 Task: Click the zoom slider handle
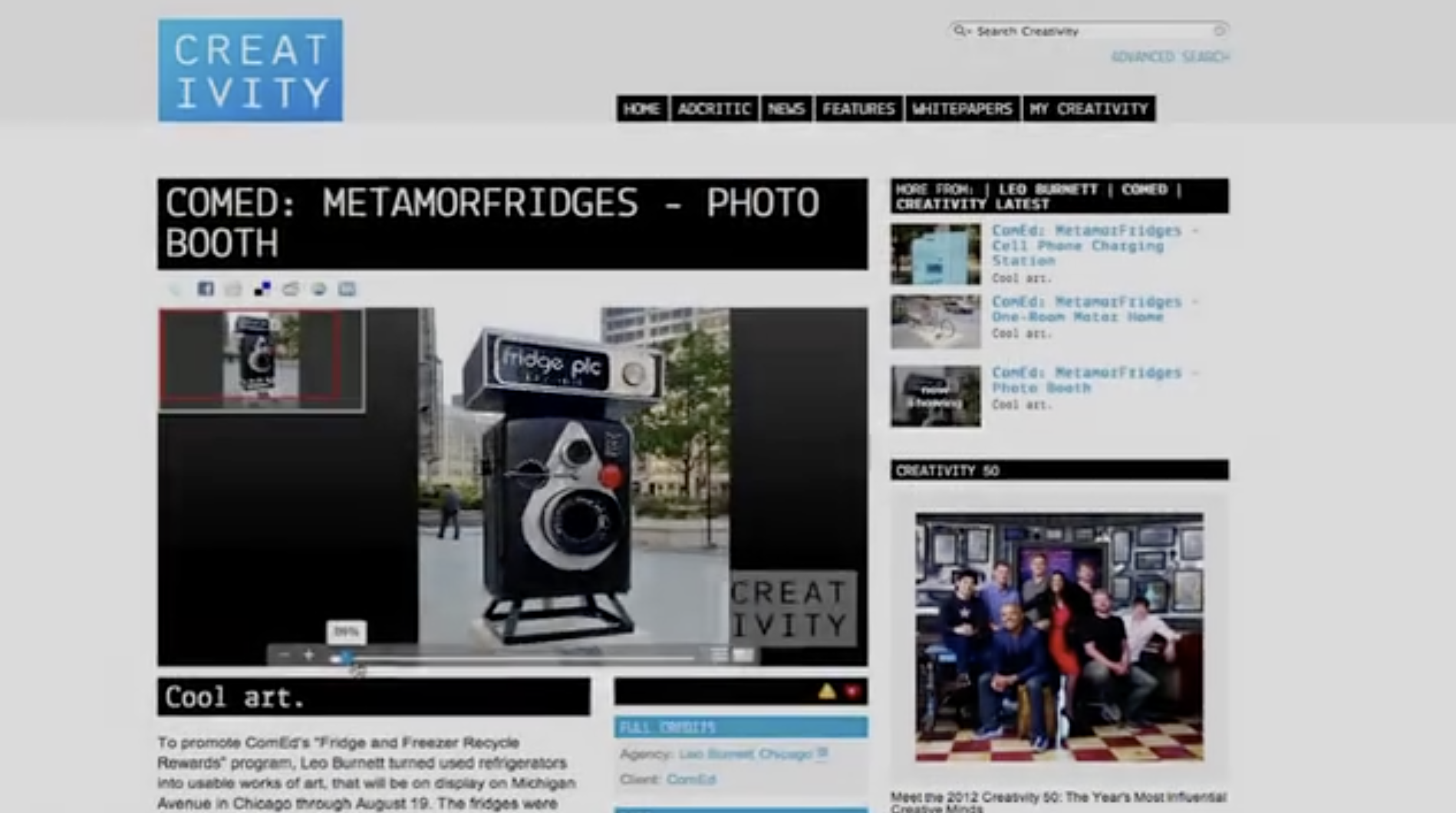(x=345, y=657)
